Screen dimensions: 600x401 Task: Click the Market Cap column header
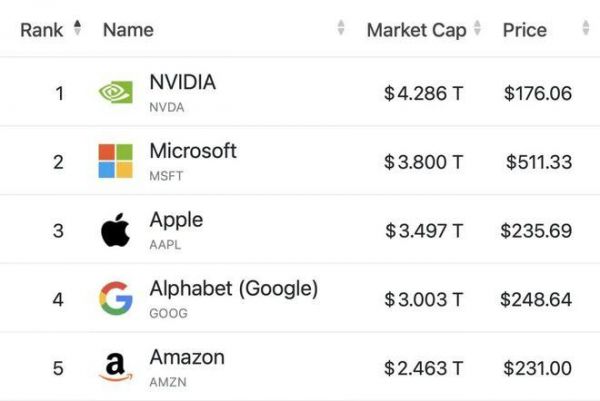416,29
